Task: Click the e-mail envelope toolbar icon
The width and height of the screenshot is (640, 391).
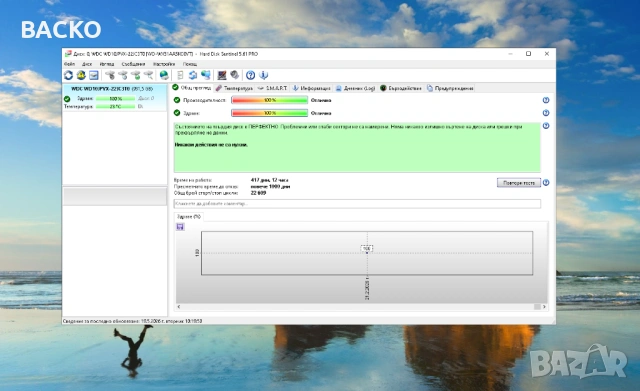Action: 94,75
